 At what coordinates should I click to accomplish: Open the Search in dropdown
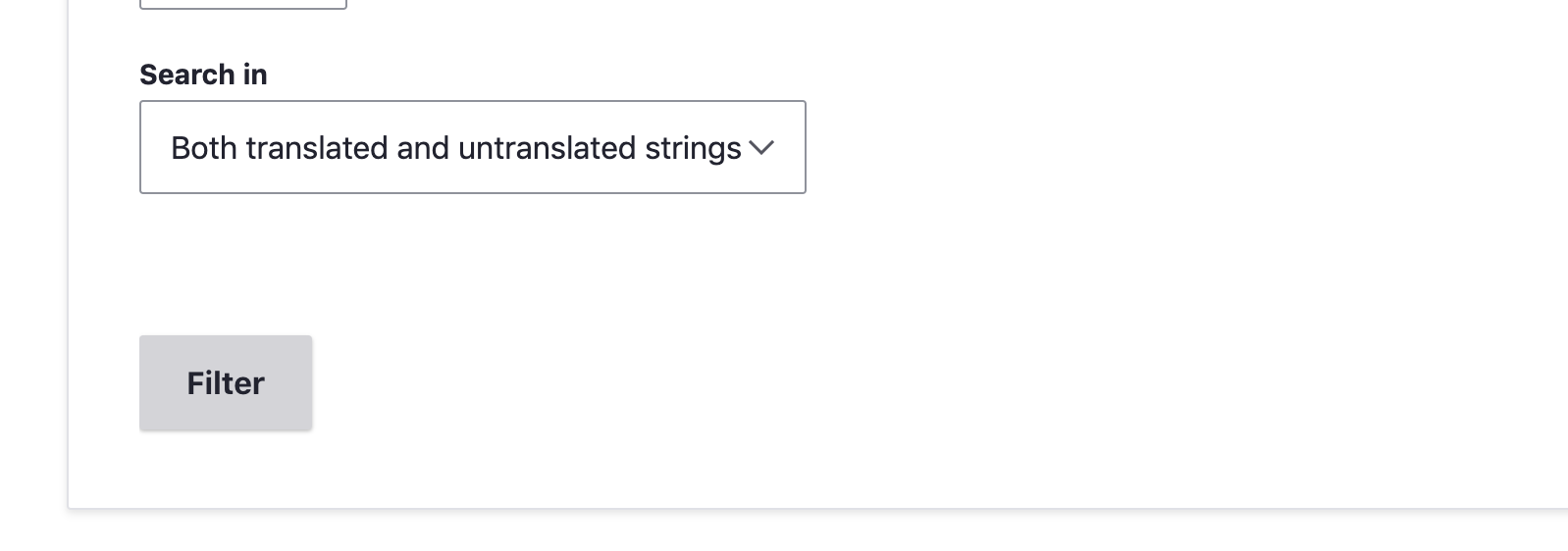click(x=472, y=147)
